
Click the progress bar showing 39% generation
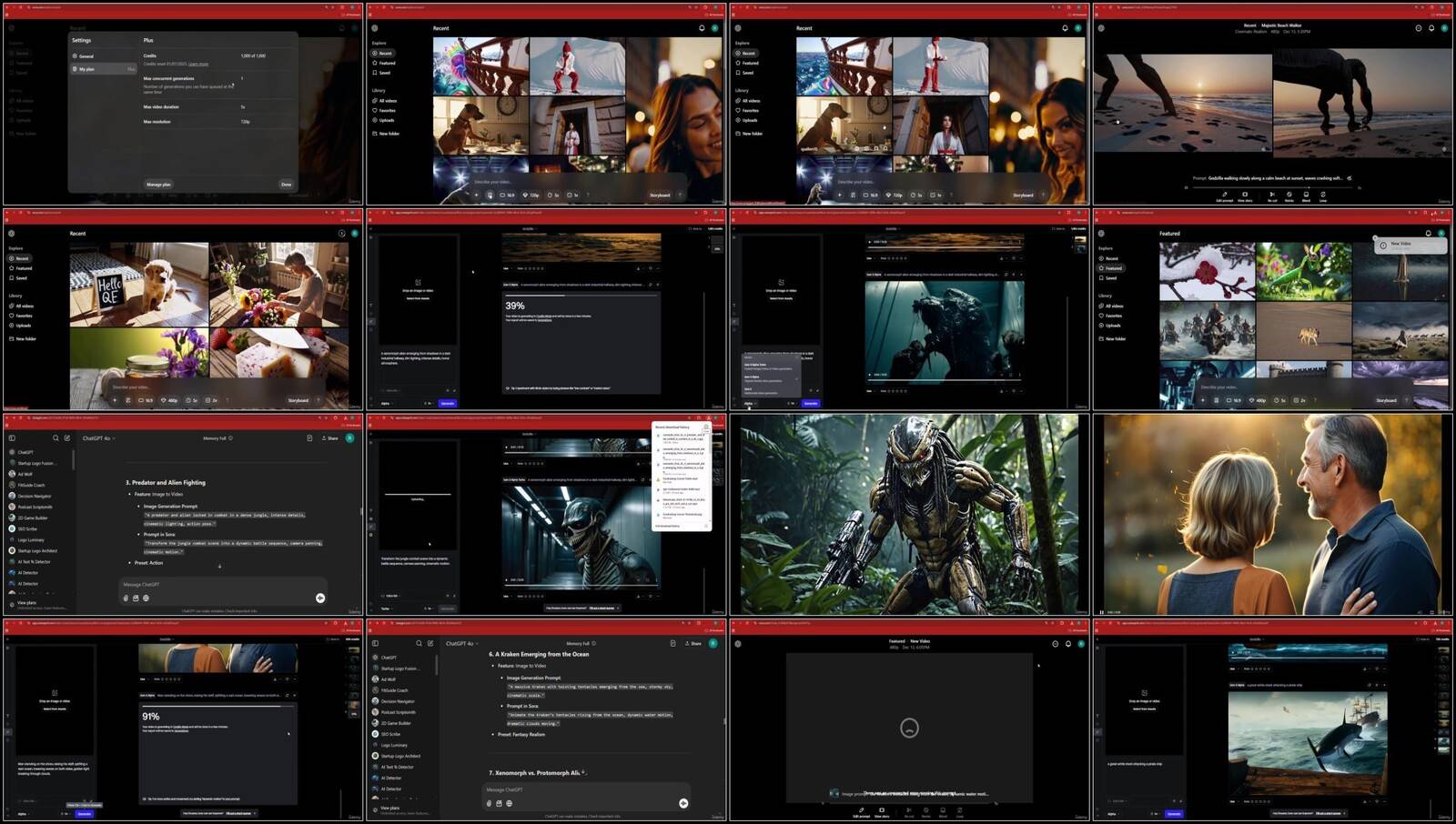(x=581, y=296)
